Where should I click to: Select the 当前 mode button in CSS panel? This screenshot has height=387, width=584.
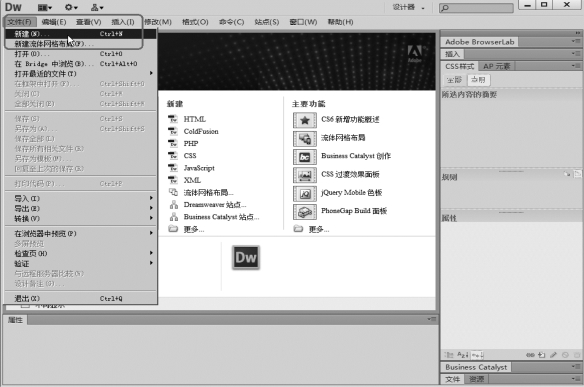478,80
